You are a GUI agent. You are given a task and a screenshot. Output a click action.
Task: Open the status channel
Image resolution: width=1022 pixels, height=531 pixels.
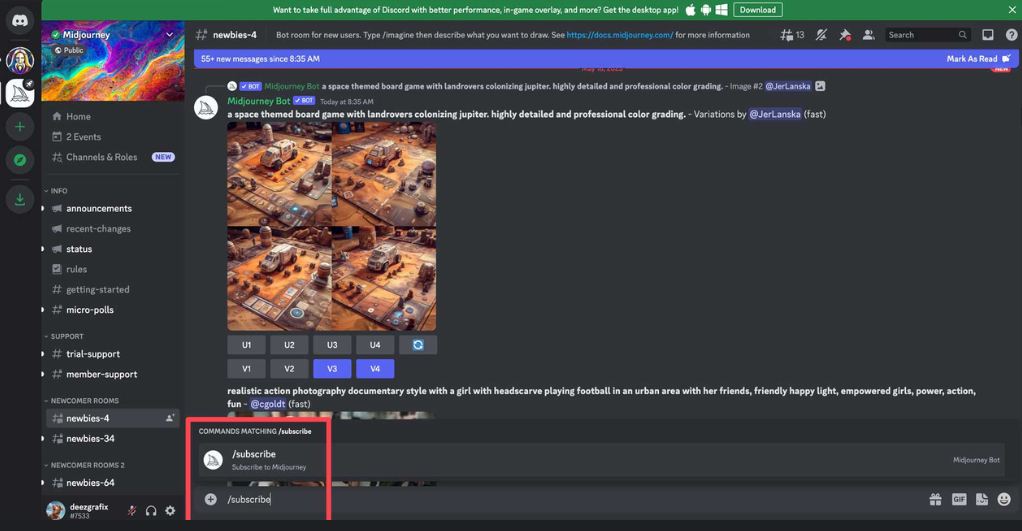point(112,249)
